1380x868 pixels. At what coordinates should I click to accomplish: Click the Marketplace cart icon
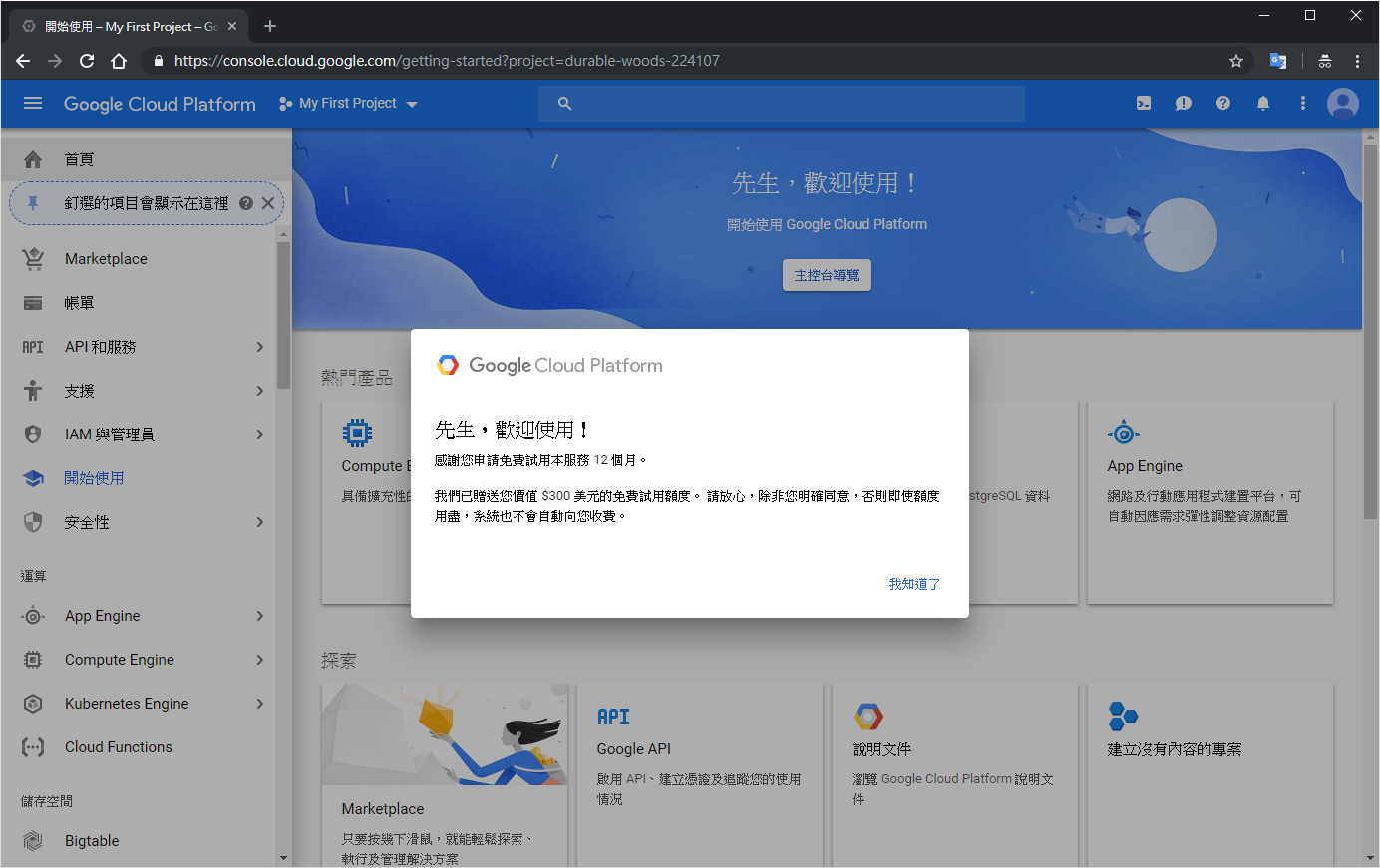point(33,259)
